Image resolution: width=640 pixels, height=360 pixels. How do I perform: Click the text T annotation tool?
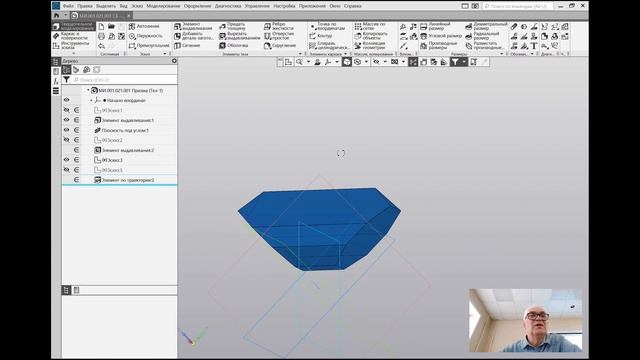(534, 46)
